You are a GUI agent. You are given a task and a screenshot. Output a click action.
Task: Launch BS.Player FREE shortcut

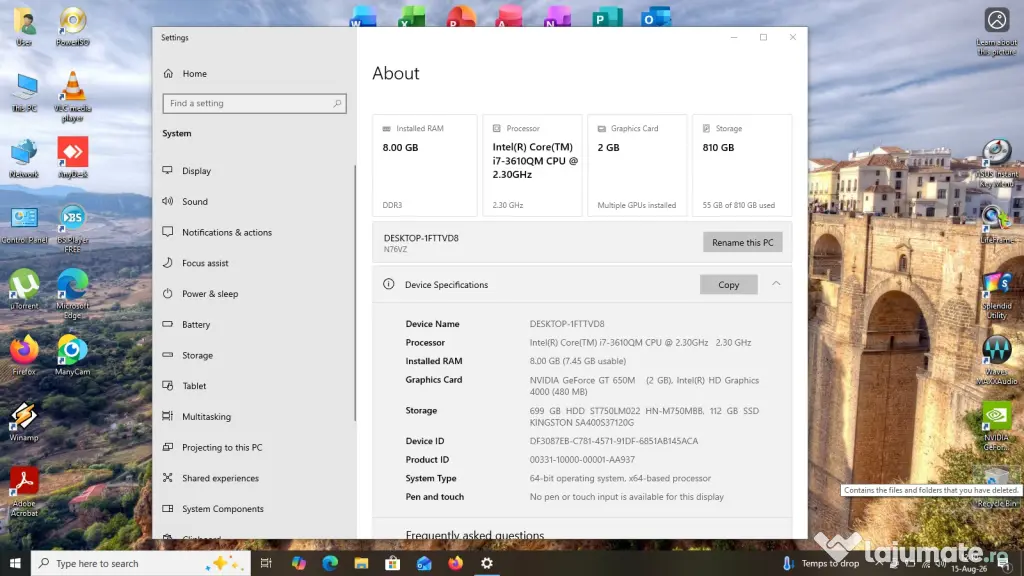(x=72, y=229)
